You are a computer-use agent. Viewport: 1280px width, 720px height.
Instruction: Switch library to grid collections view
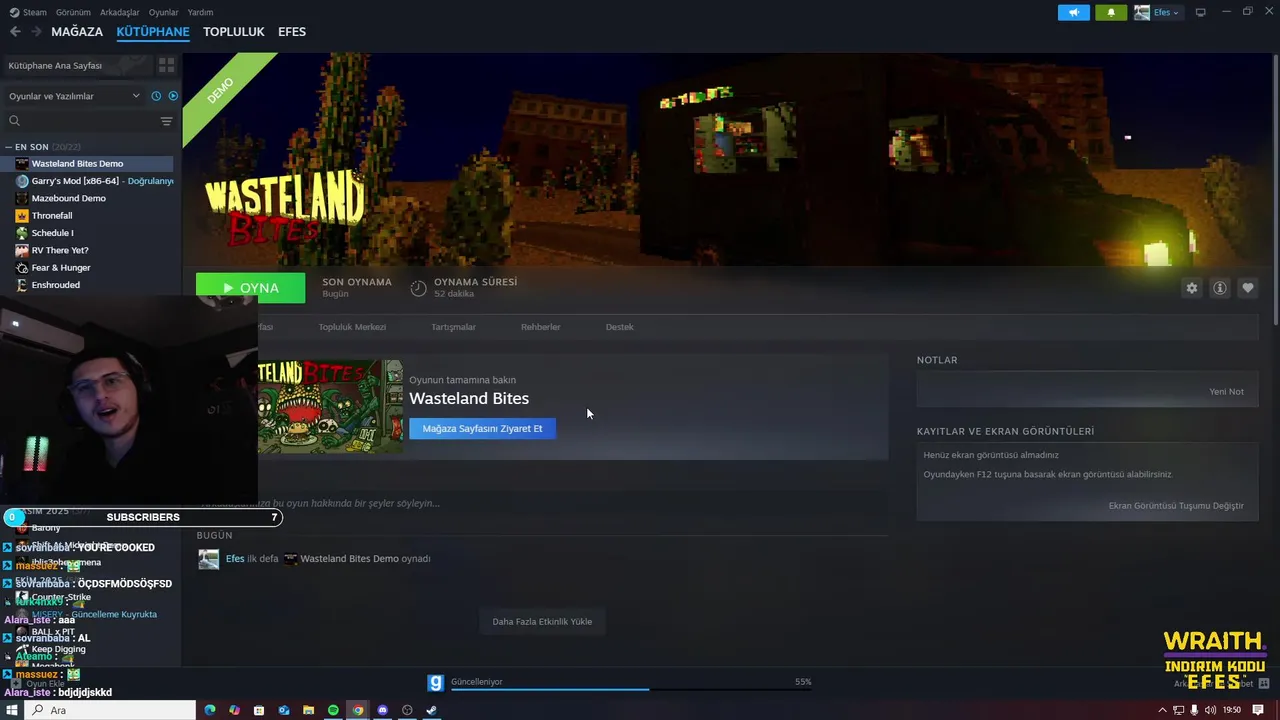point(167,65)
